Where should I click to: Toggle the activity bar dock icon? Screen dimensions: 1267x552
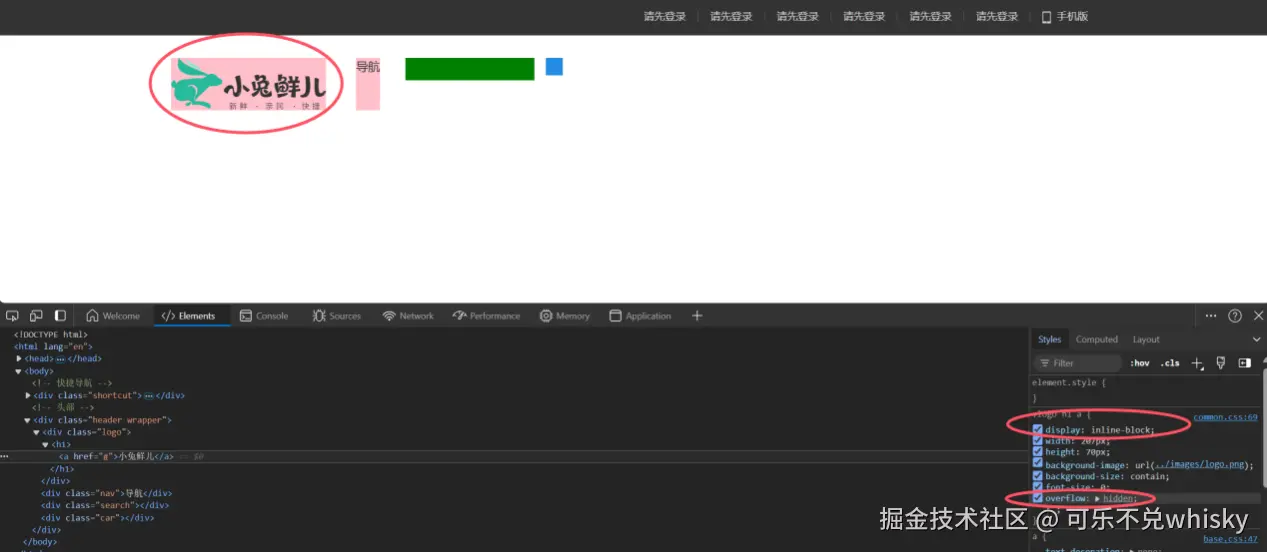point(60,316)
